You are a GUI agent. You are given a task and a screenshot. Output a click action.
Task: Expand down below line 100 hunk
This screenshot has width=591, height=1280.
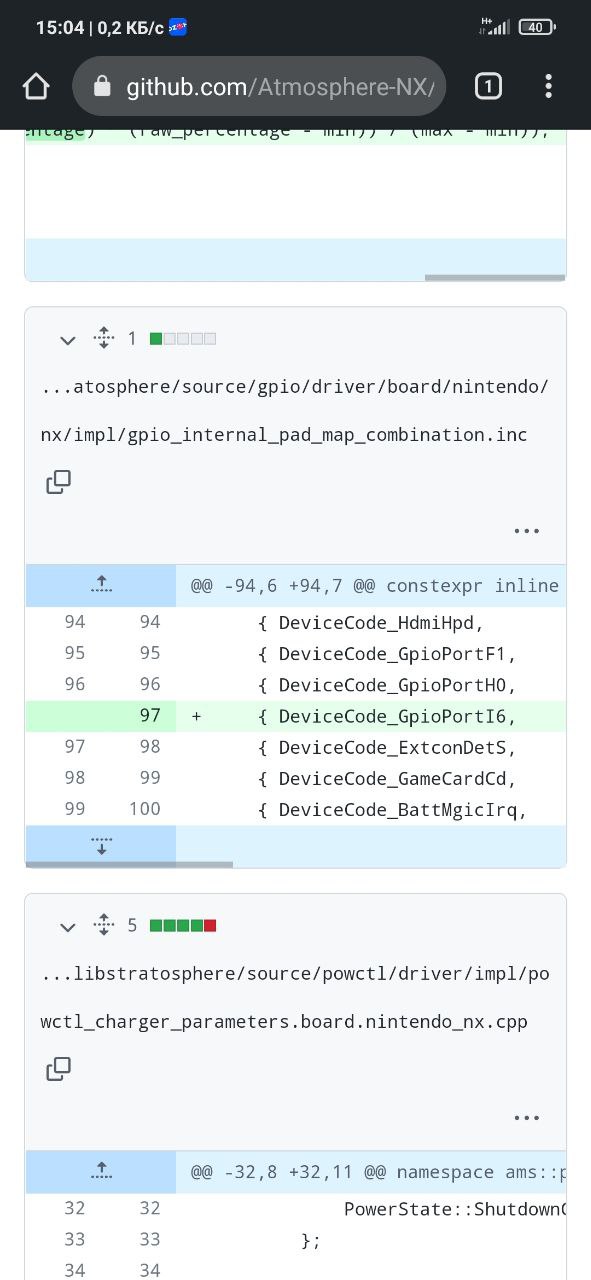tap(101, 845)
